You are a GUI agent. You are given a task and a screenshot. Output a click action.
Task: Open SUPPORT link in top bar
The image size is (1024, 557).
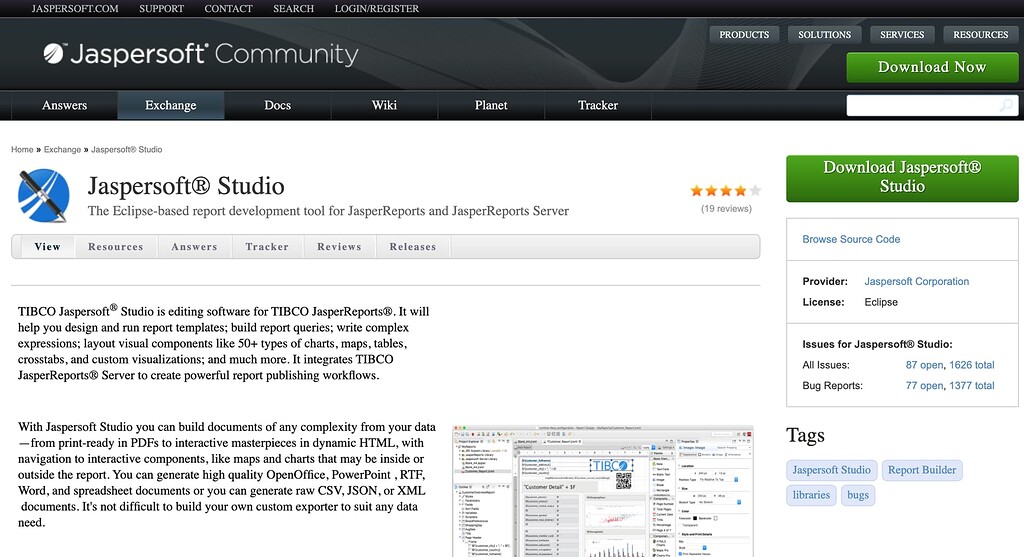[161, 8]
